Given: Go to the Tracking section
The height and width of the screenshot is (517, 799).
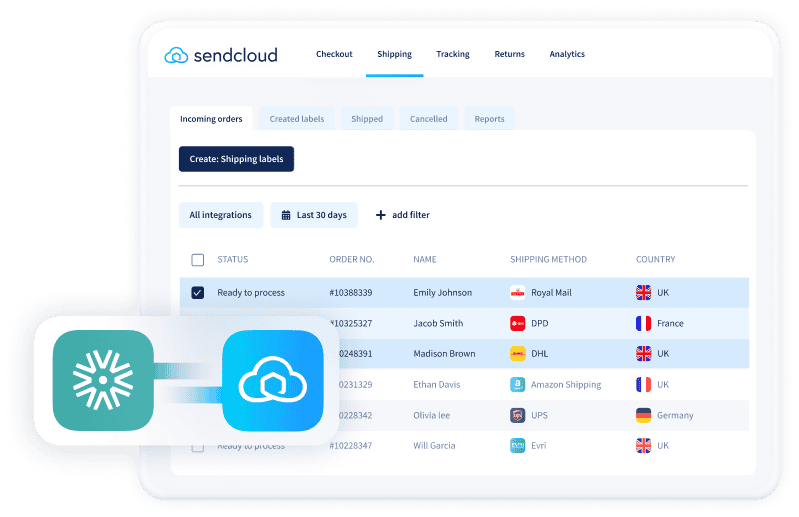Looking at the screenshot, I should point(452,54).
